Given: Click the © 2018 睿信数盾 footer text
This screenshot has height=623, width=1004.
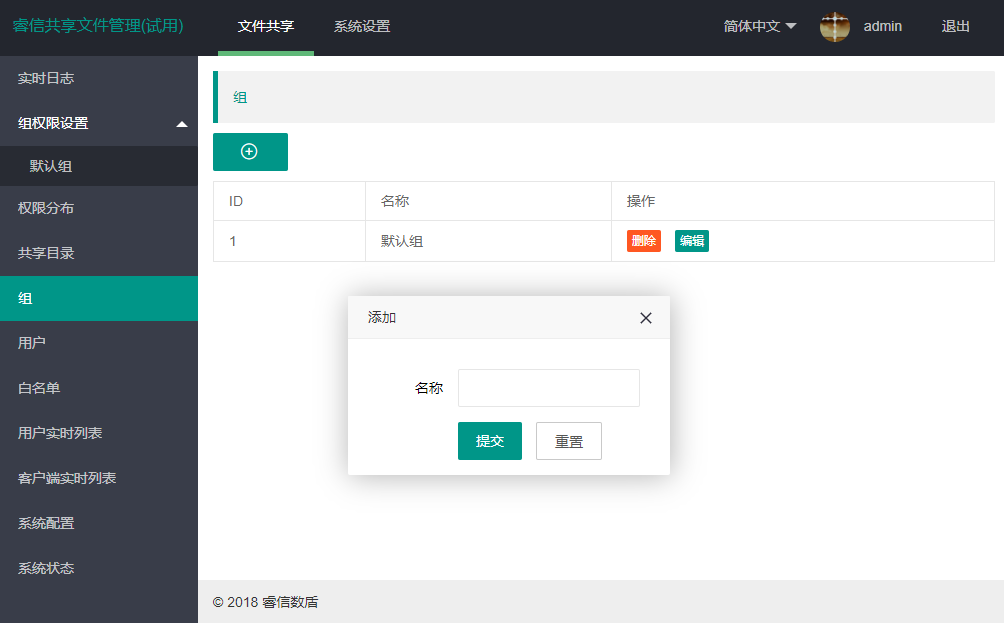Looking at the screenshot, I should pos(265,602).
